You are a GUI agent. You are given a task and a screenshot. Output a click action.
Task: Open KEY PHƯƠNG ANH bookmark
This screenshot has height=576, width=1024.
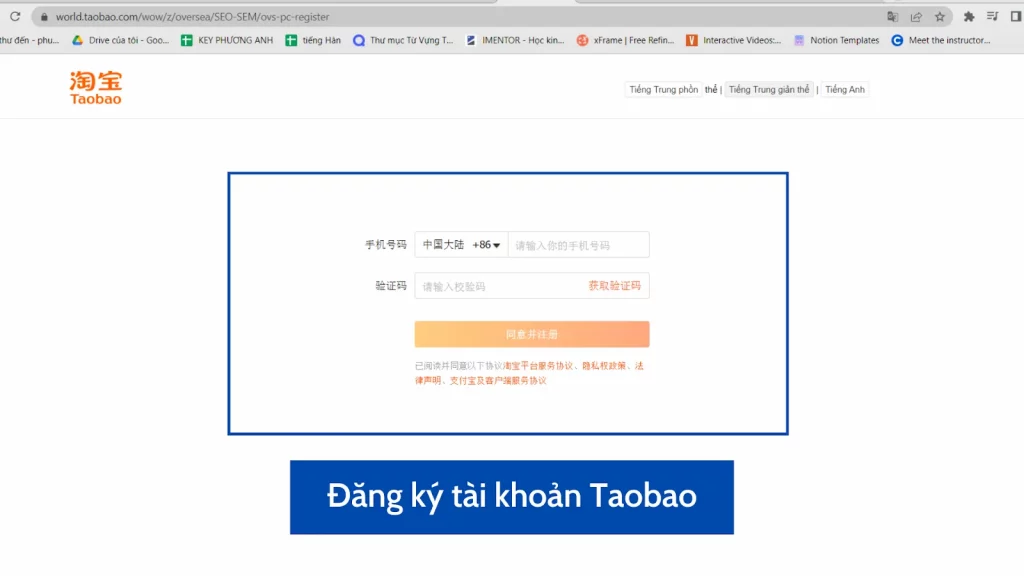[x=227, y=40]
